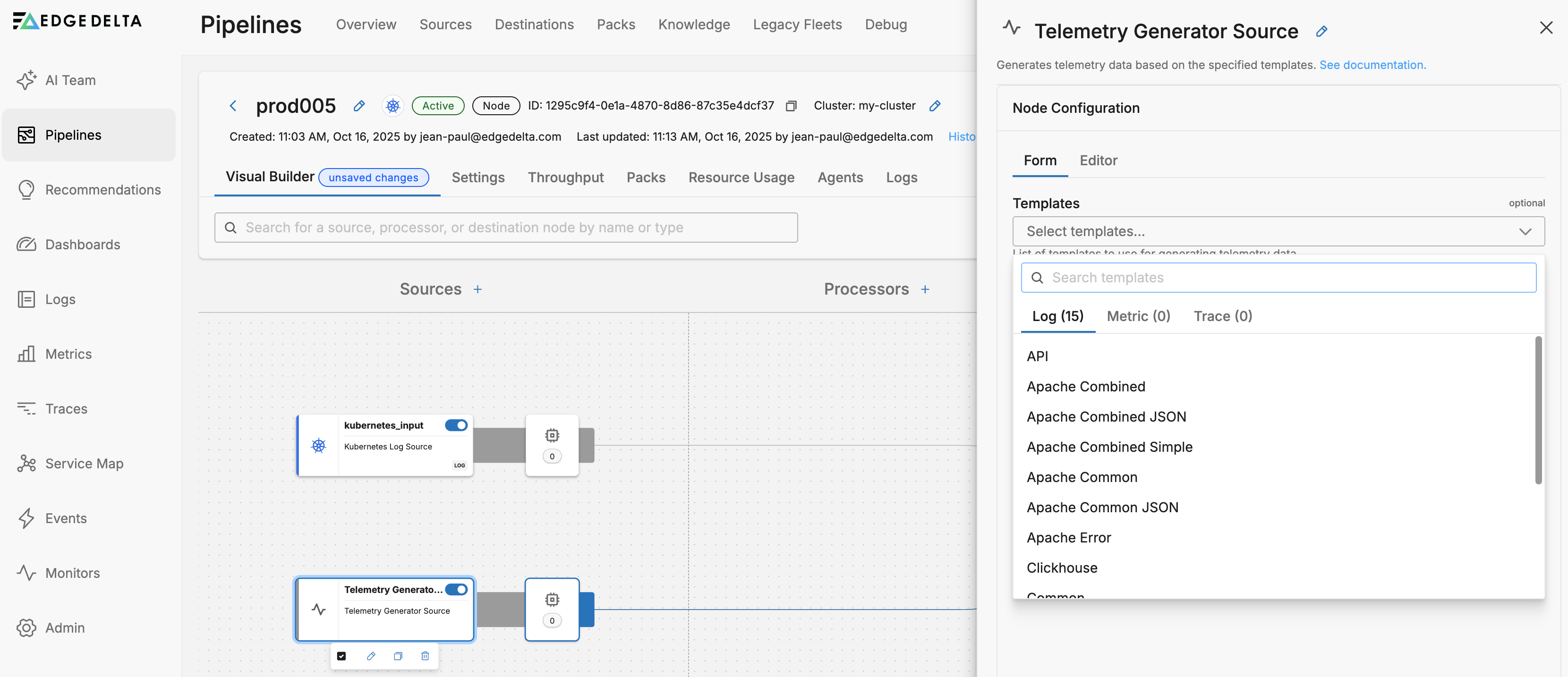Check the checkbox below Telemetry Generator node
This screenshot has height=677, width=1568.
click(341, 656)
